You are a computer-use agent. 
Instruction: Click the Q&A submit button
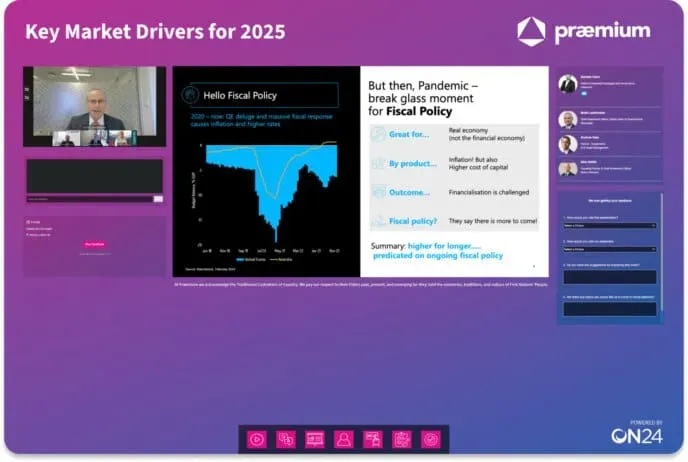158,199
